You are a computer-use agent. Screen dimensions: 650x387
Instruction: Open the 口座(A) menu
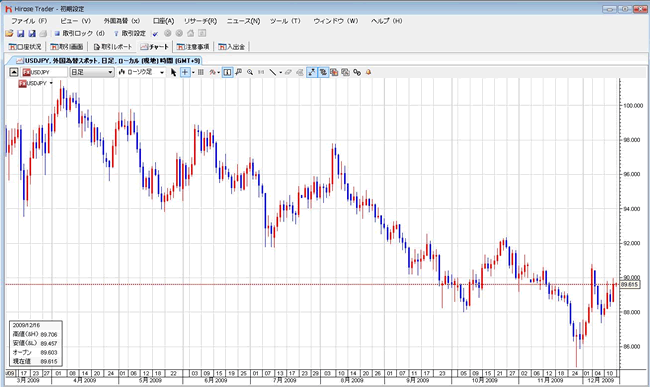tap(163, 21)
